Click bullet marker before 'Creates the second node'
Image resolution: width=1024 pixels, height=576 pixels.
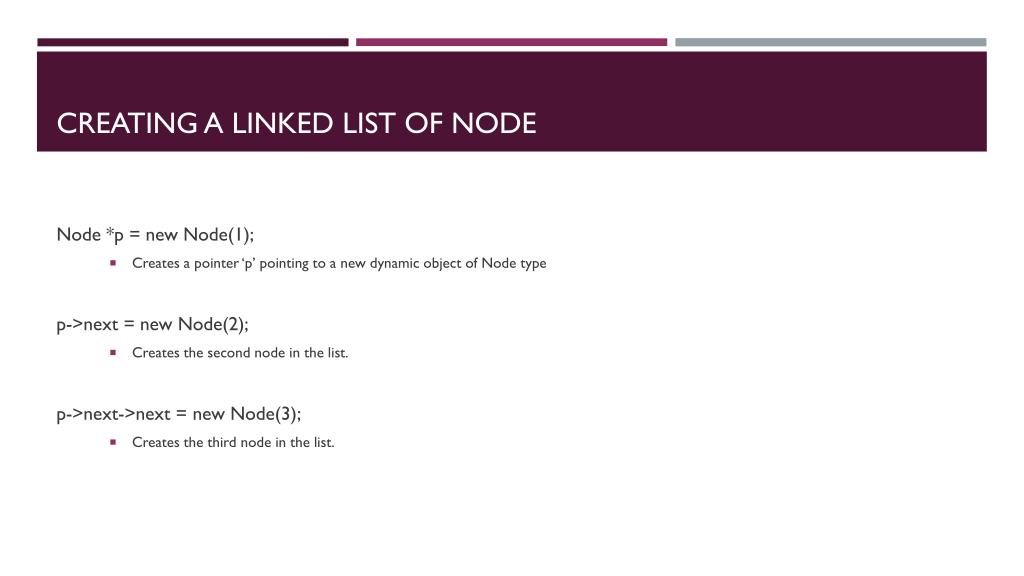click(x=113, y=353)
